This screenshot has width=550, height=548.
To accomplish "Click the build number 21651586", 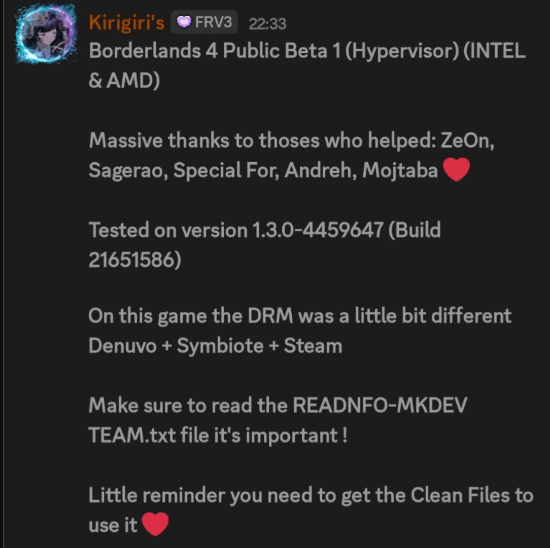I will pyautogui.click(x=135, y=260).
